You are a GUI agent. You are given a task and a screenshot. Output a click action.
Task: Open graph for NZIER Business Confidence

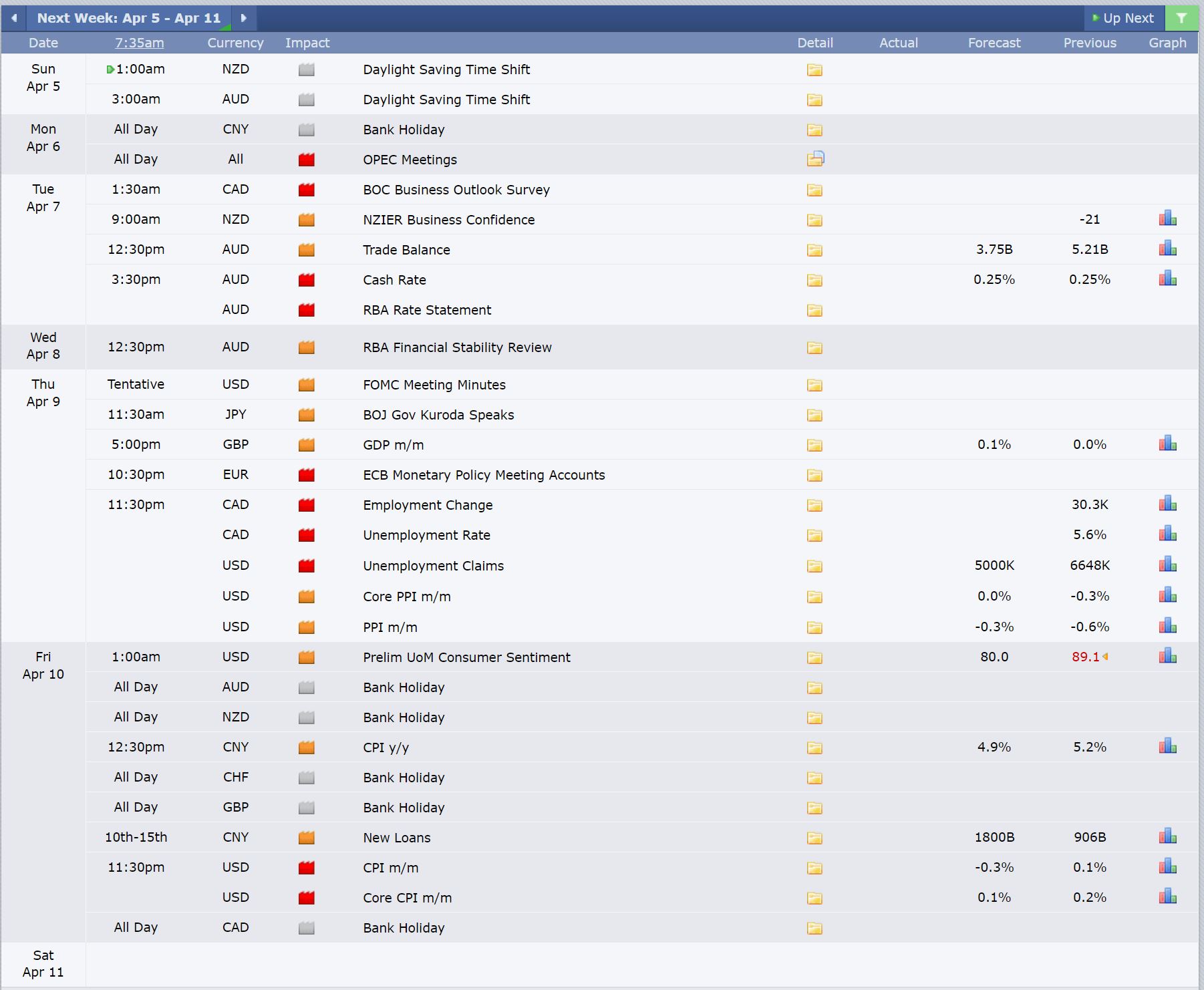point(1167,218)
